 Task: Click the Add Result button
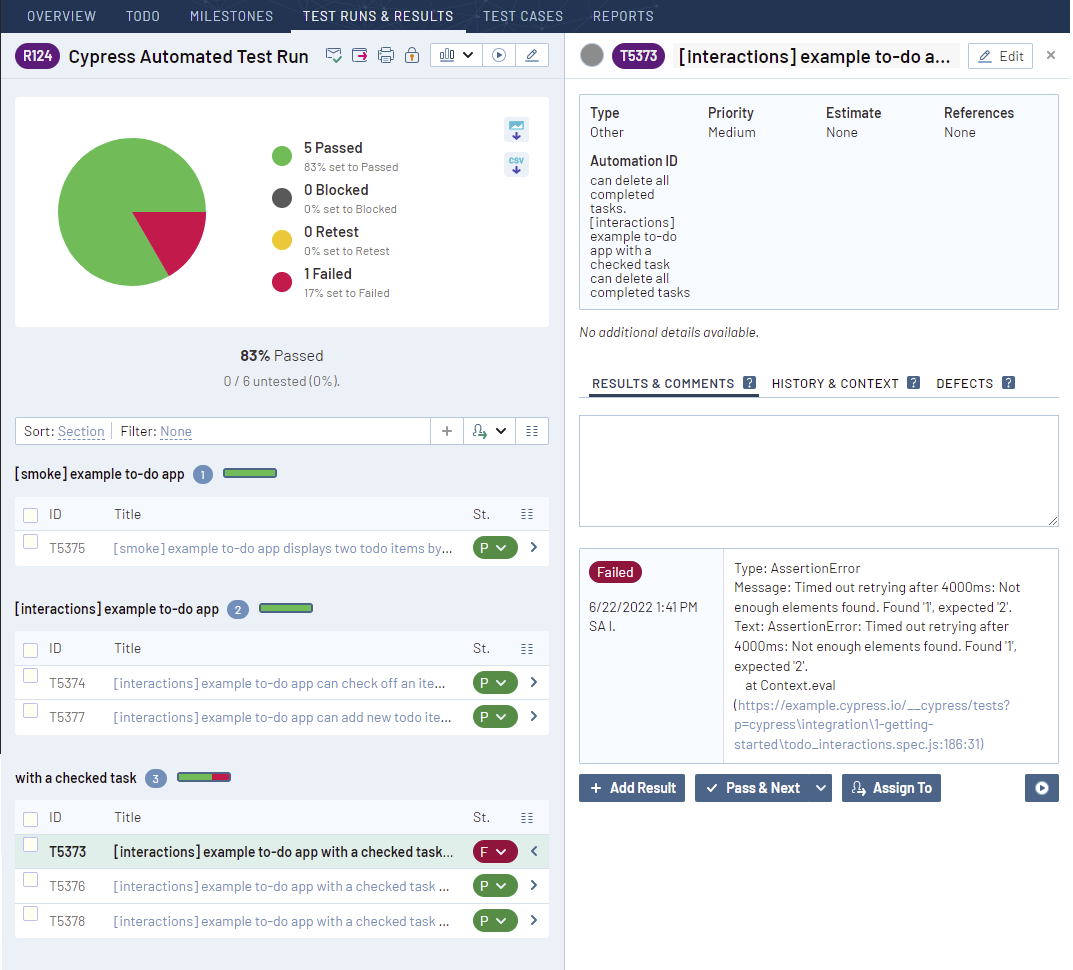tap(631, 788)
